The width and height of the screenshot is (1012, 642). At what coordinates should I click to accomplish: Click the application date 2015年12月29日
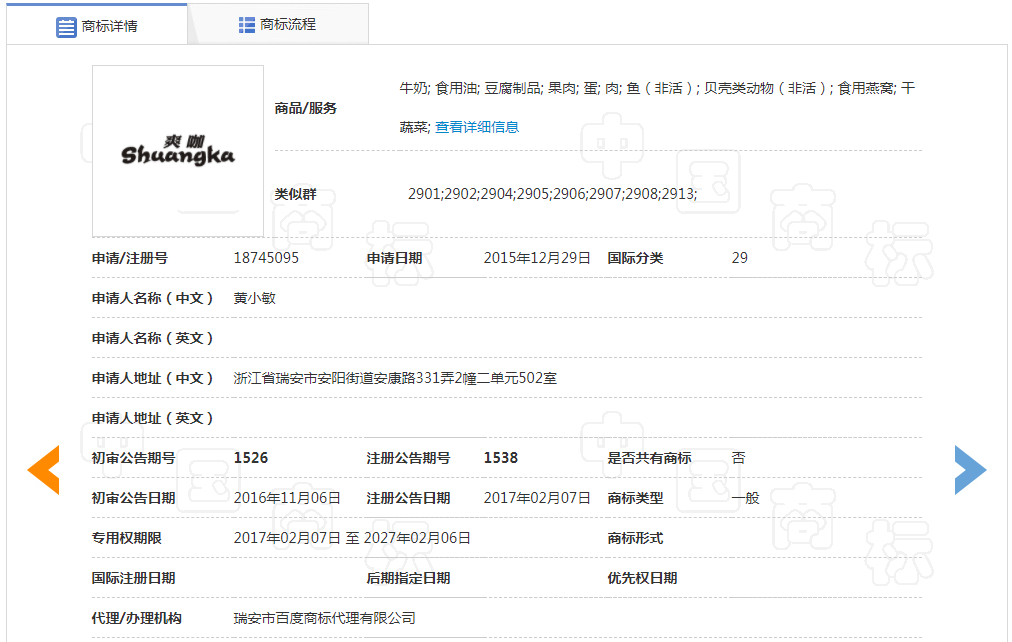tap(537, 258)
